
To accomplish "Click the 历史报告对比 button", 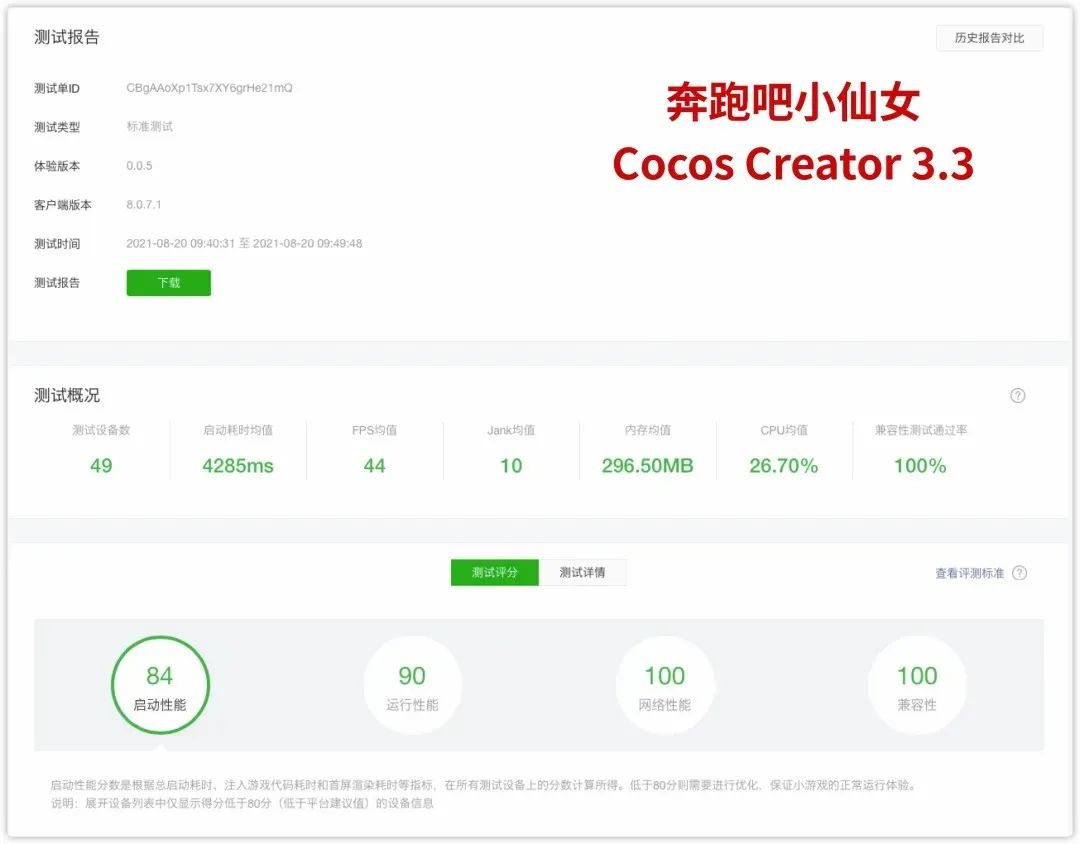I will click(x=989, y=38).
